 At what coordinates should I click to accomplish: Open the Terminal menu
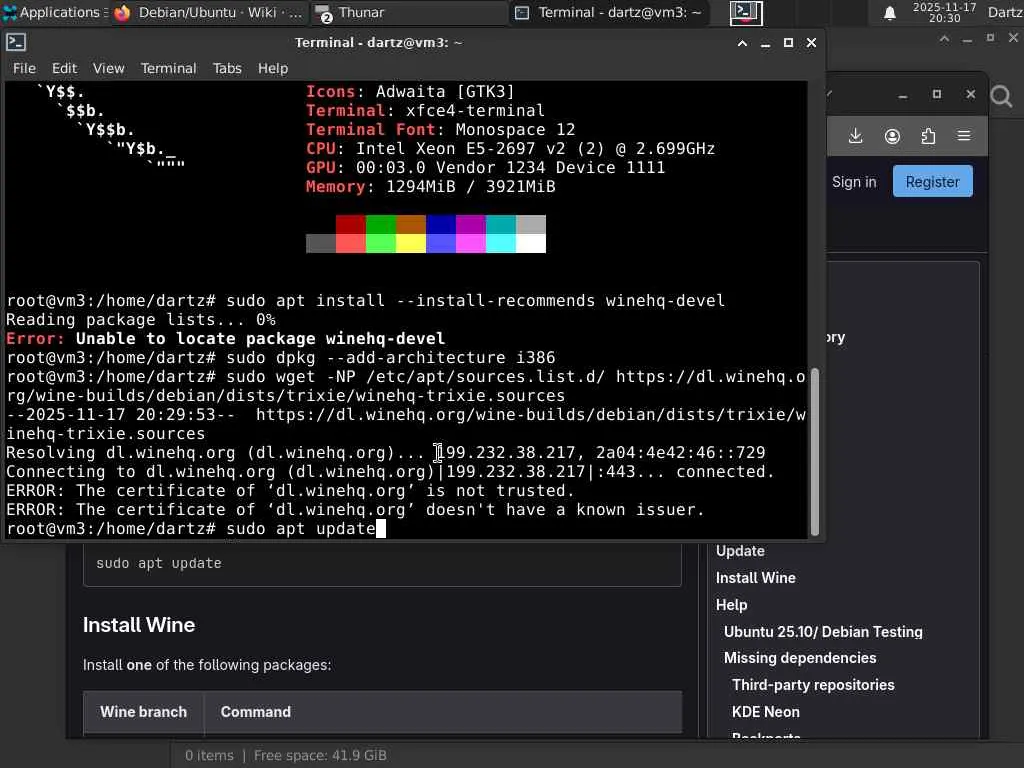tap(168, 69)
